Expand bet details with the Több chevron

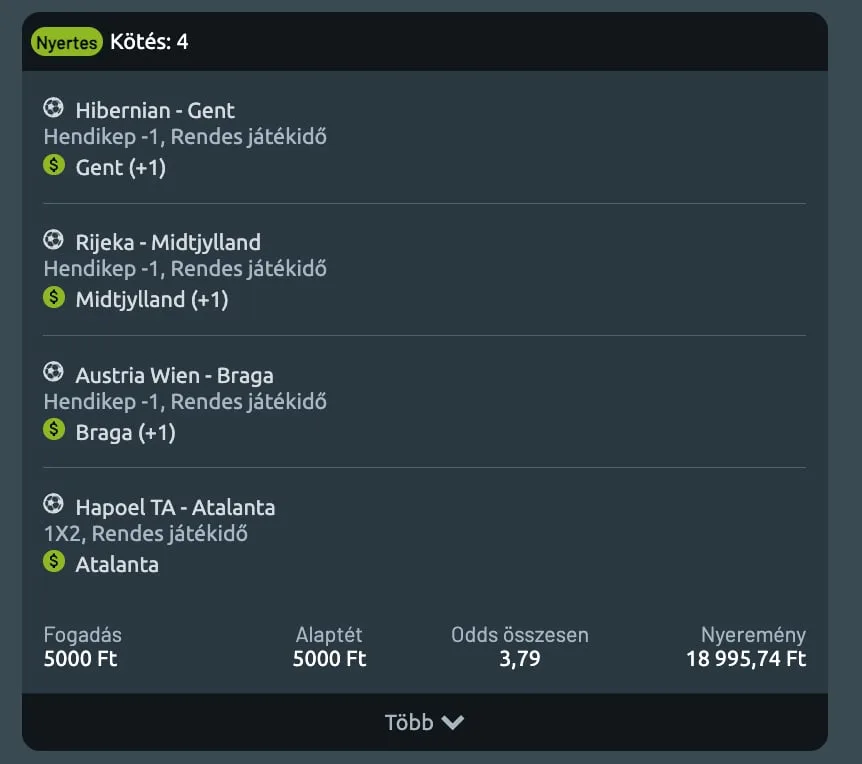tap(452, 722)
